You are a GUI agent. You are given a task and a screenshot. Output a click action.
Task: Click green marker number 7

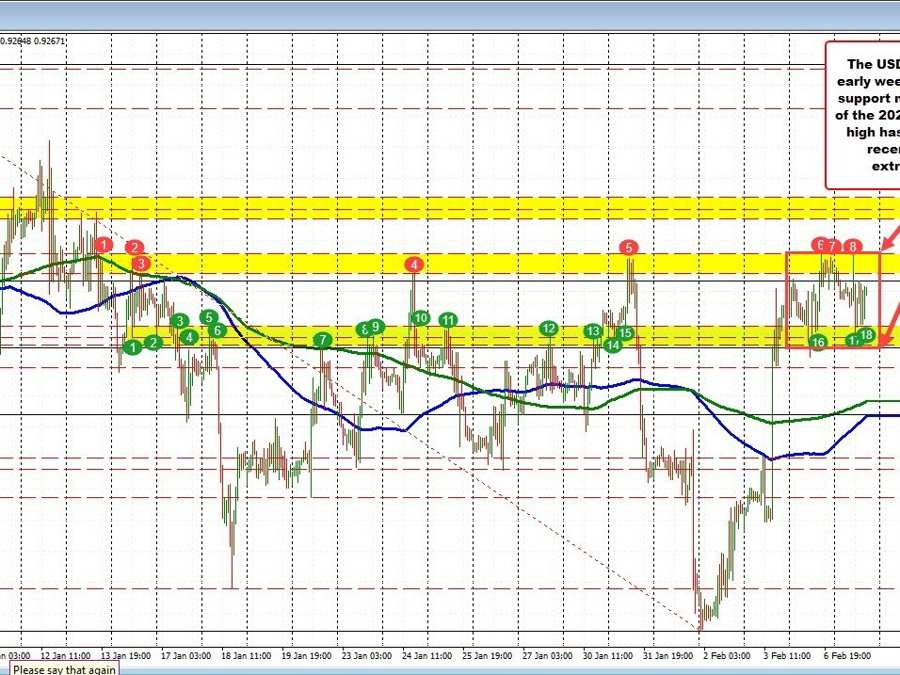[322, 340]
